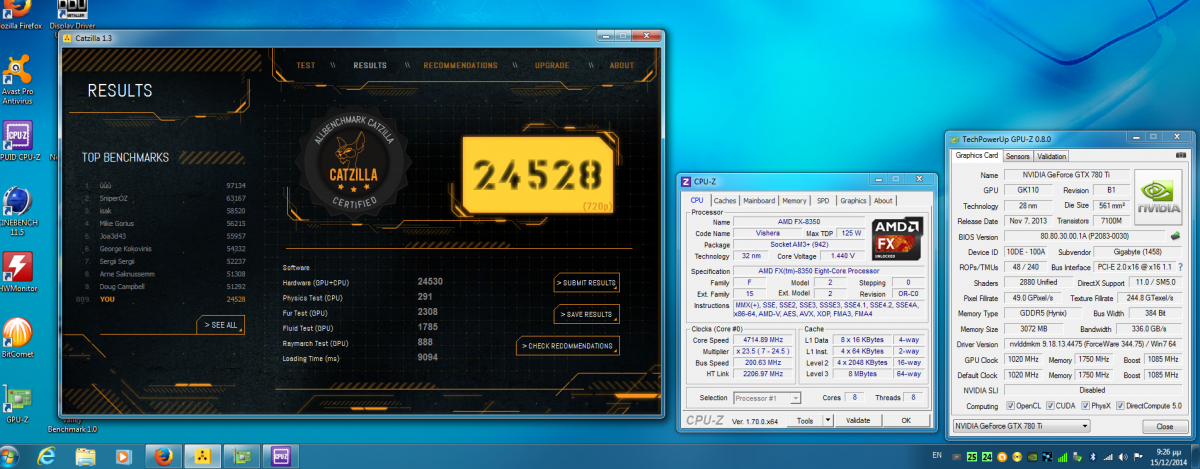Viewport: 1200px width, 469px height.
Task: Click the SAVE RESULTS button
Action: (586, 315)
